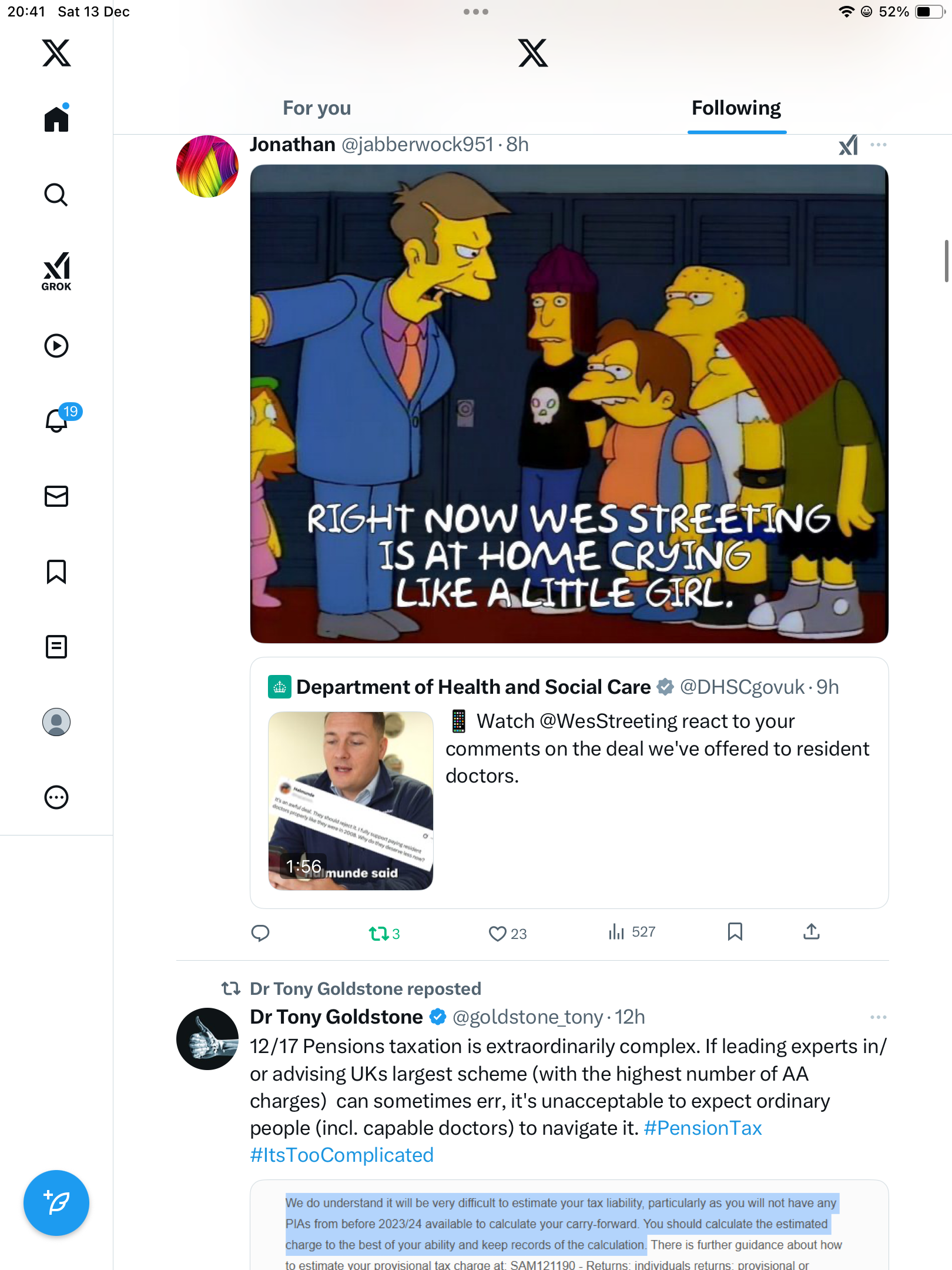Viewport: 952px width, 1270px height.
Task: Open the video tab play icon
Action: [x=56, y=346]
